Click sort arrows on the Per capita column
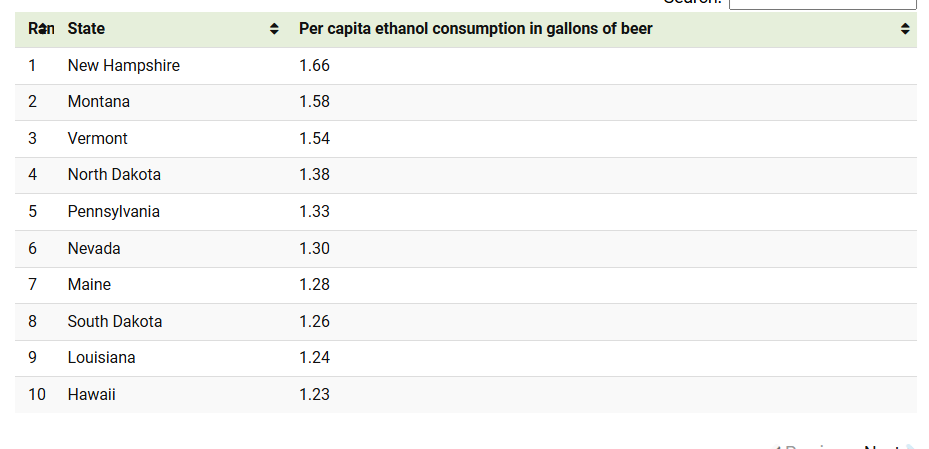Screen dimensions: 929x449 click(905, 30)
